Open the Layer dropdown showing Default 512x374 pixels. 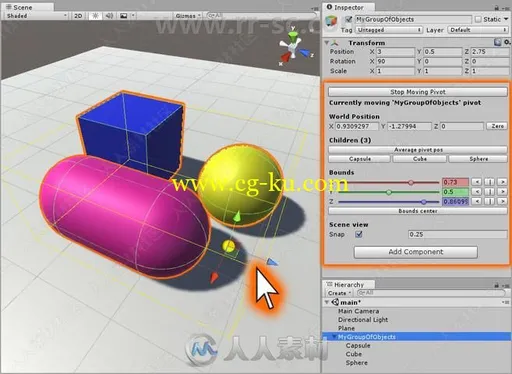[479, 30]
